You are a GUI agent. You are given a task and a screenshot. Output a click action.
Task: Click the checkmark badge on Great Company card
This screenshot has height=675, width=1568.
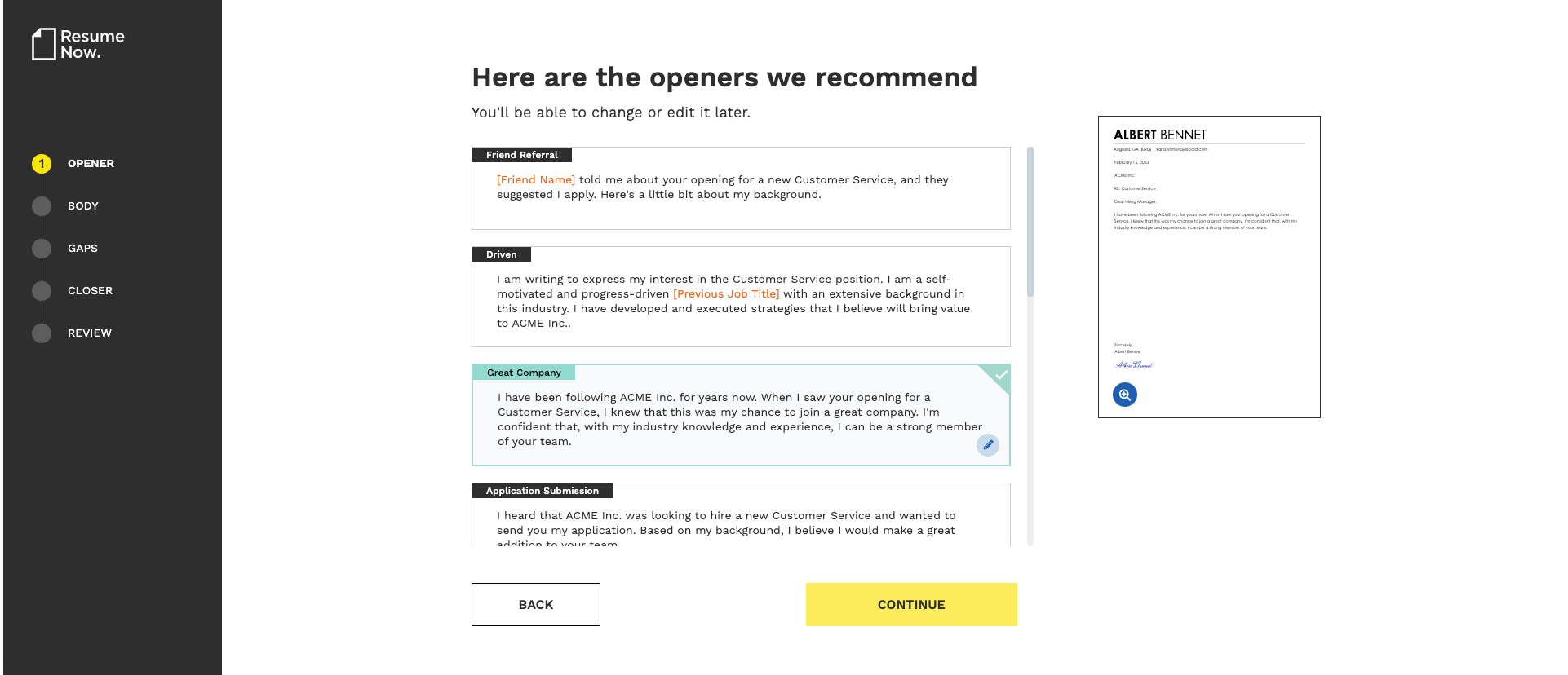point(1000,375)
